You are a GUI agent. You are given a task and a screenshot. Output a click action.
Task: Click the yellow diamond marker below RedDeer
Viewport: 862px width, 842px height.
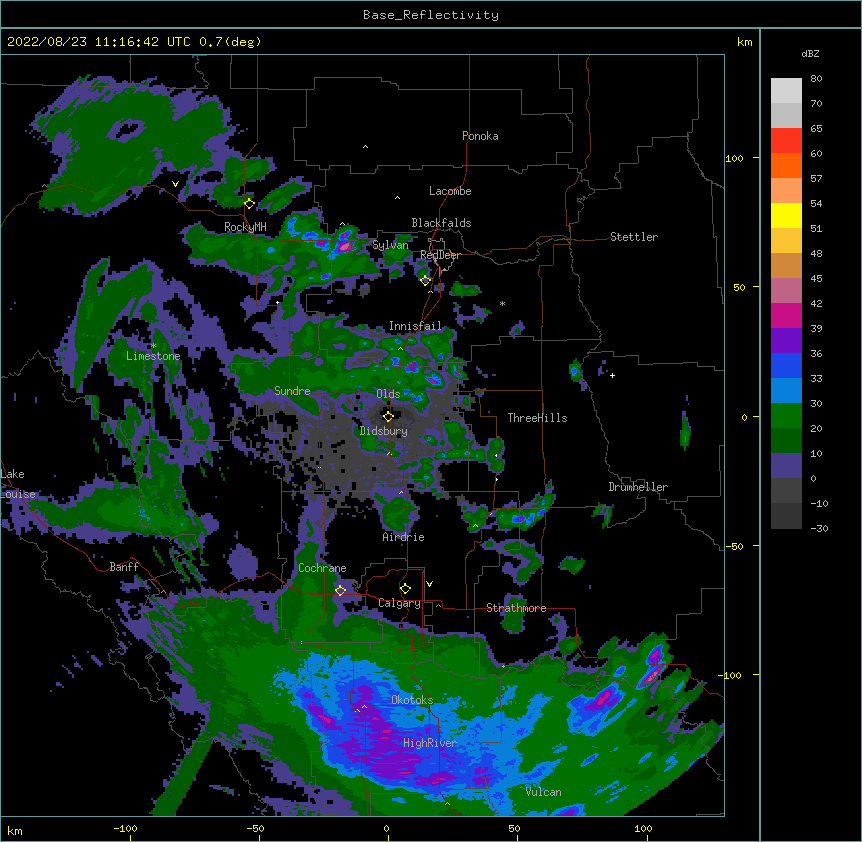pyautogui.click(x=425, y=281)
